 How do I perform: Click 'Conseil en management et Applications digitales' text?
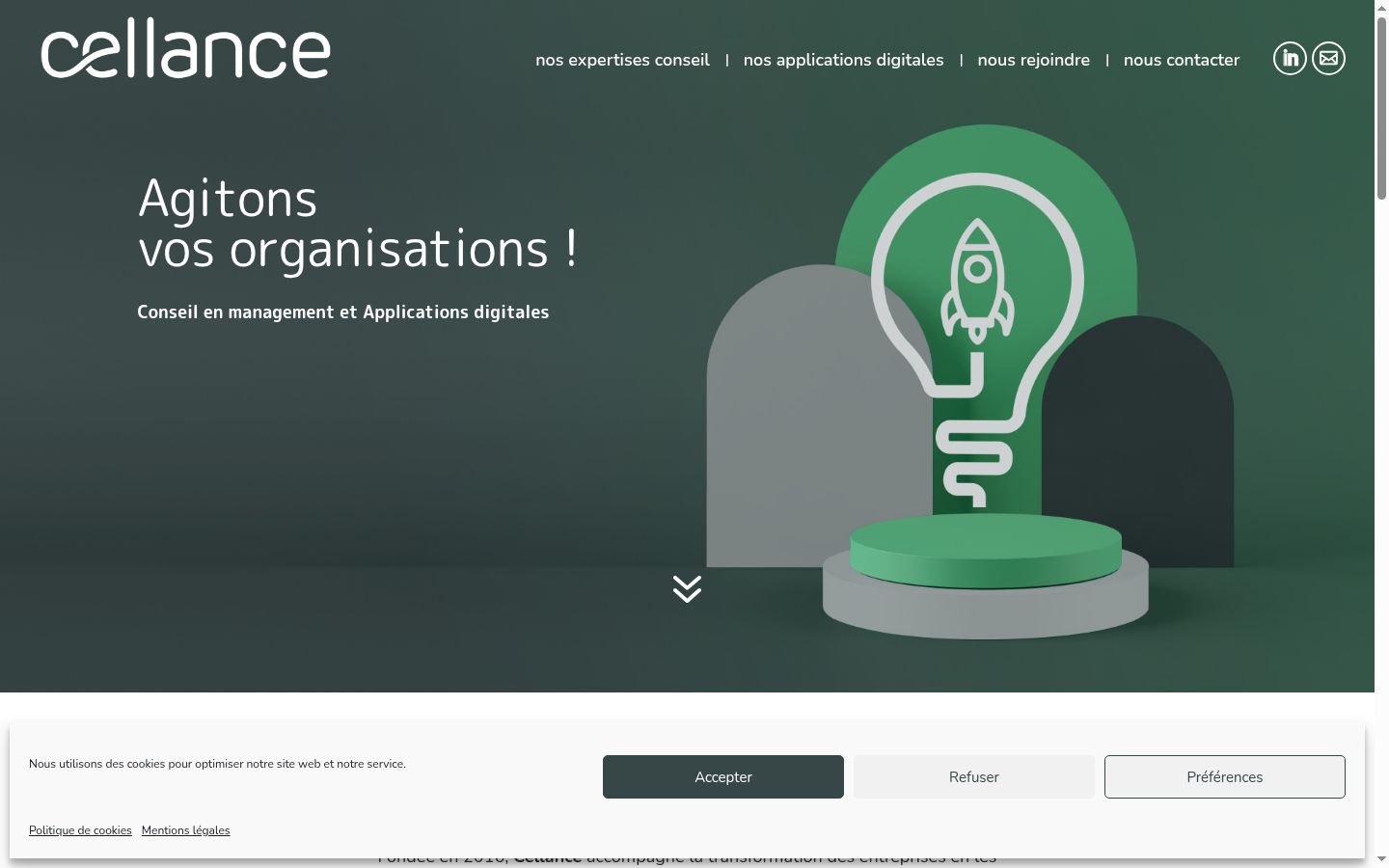[x=342, y=312]
